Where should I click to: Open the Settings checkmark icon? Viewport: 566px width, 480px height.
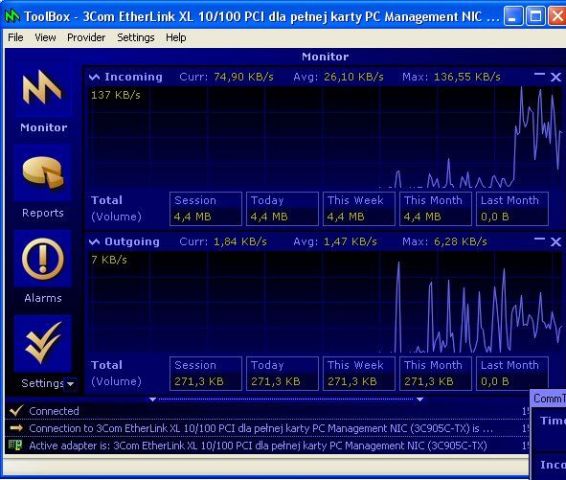tap(43, 342)
